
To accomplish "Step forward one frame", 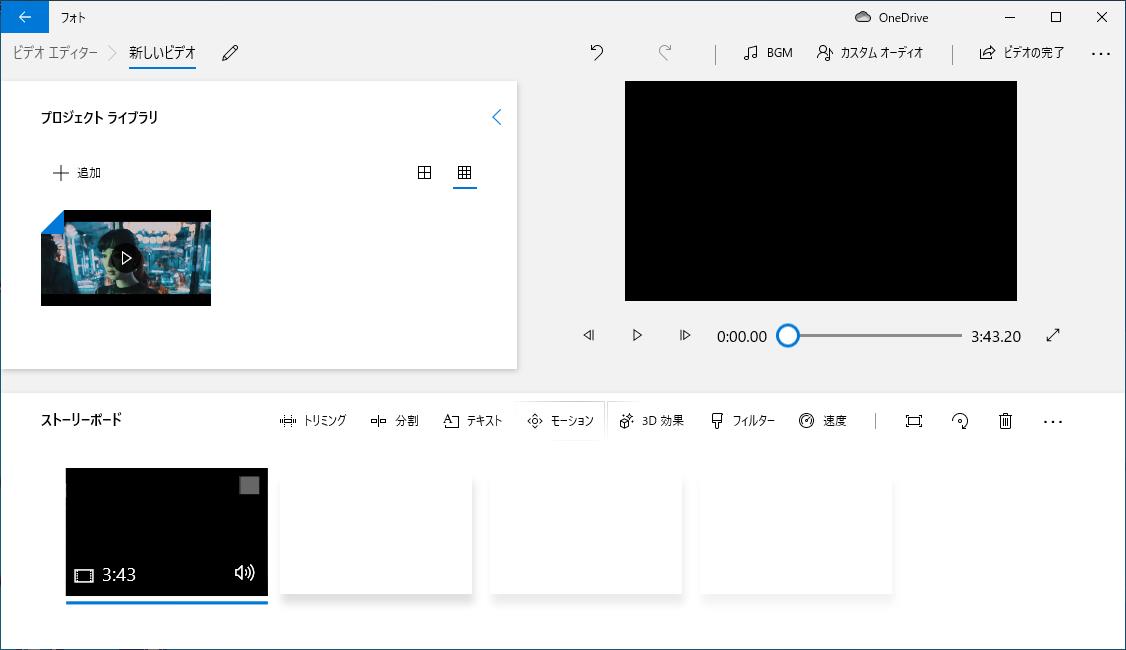I will click(x=684, y=335).
